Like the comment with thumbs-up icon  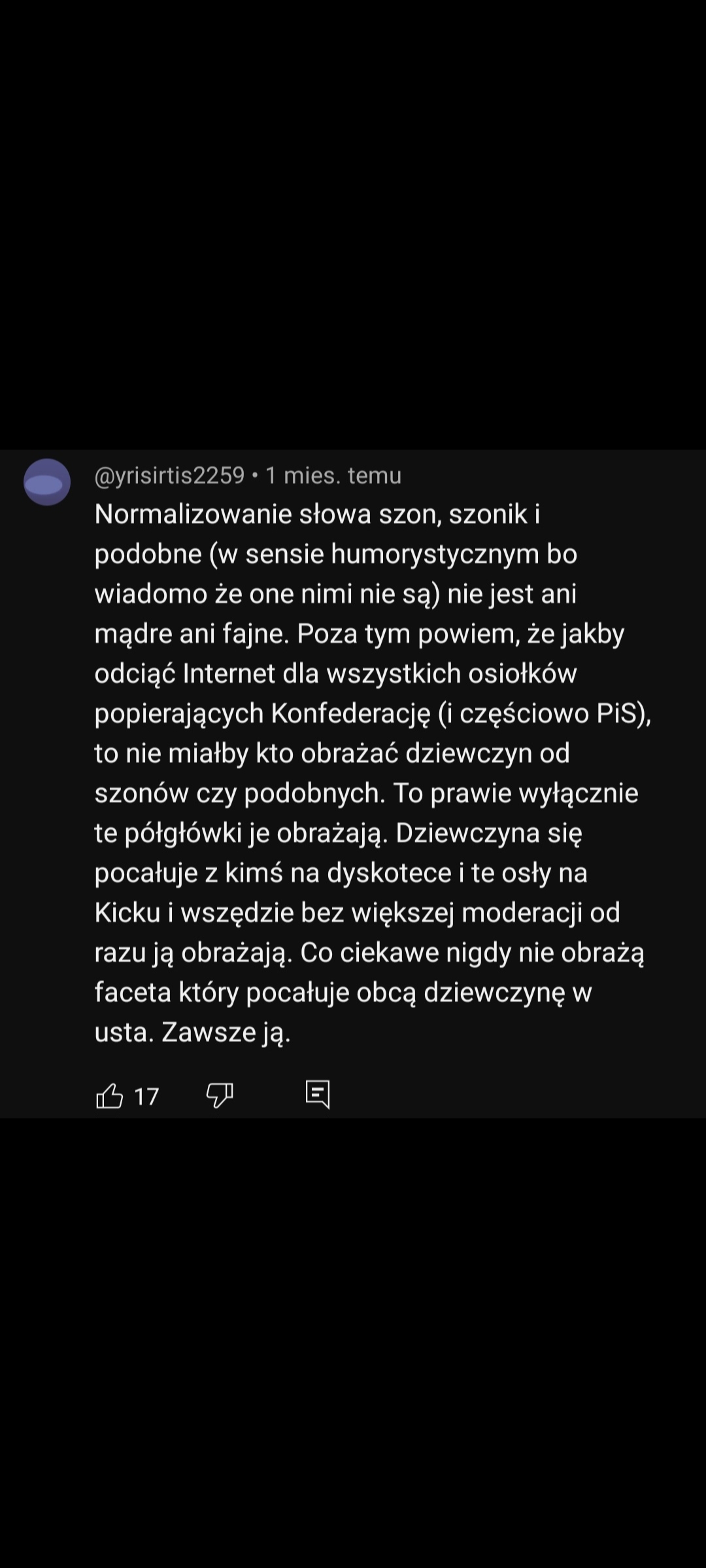click(x=109, y=1096)
